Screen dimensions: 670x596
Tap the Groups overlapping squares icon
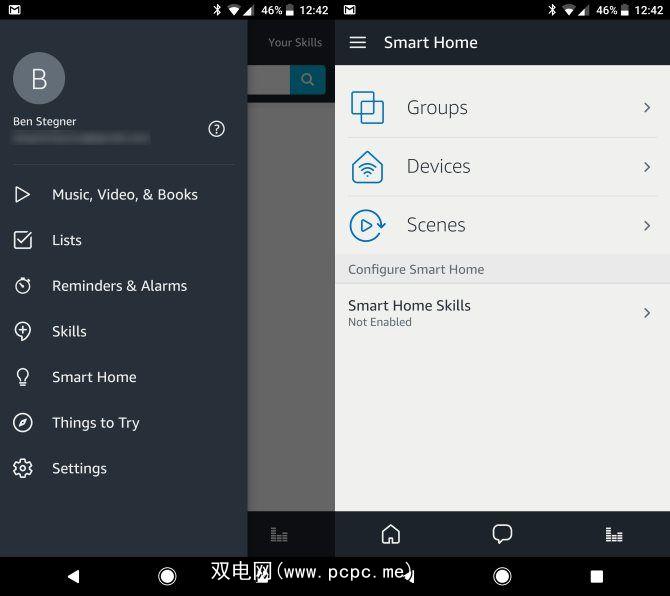(x=367, y=107)
